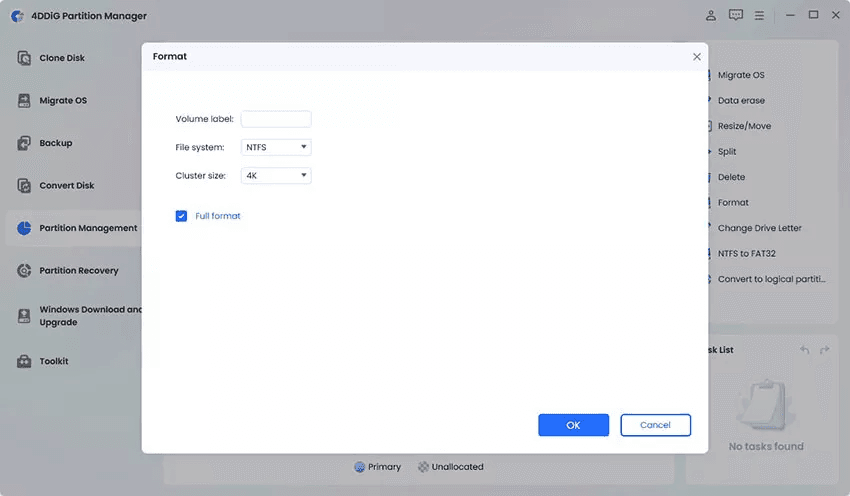Screen dimensions: 850x496
Task: Click the Convert Disk sidebar icon
Action: pyautogui.click(x=24, y=186)
